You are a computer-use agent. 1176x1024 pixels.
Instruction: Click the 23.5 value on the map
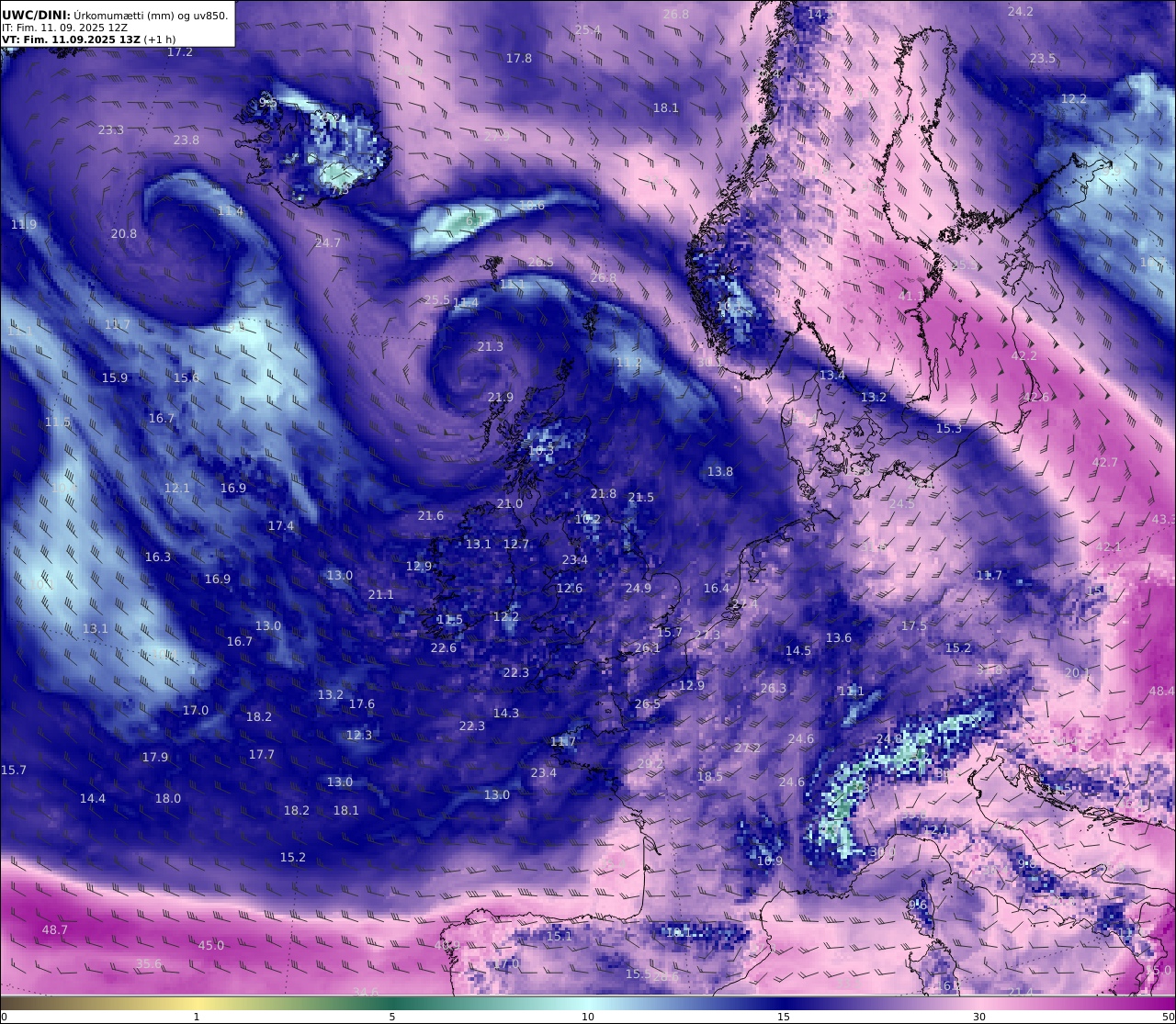1043,59
